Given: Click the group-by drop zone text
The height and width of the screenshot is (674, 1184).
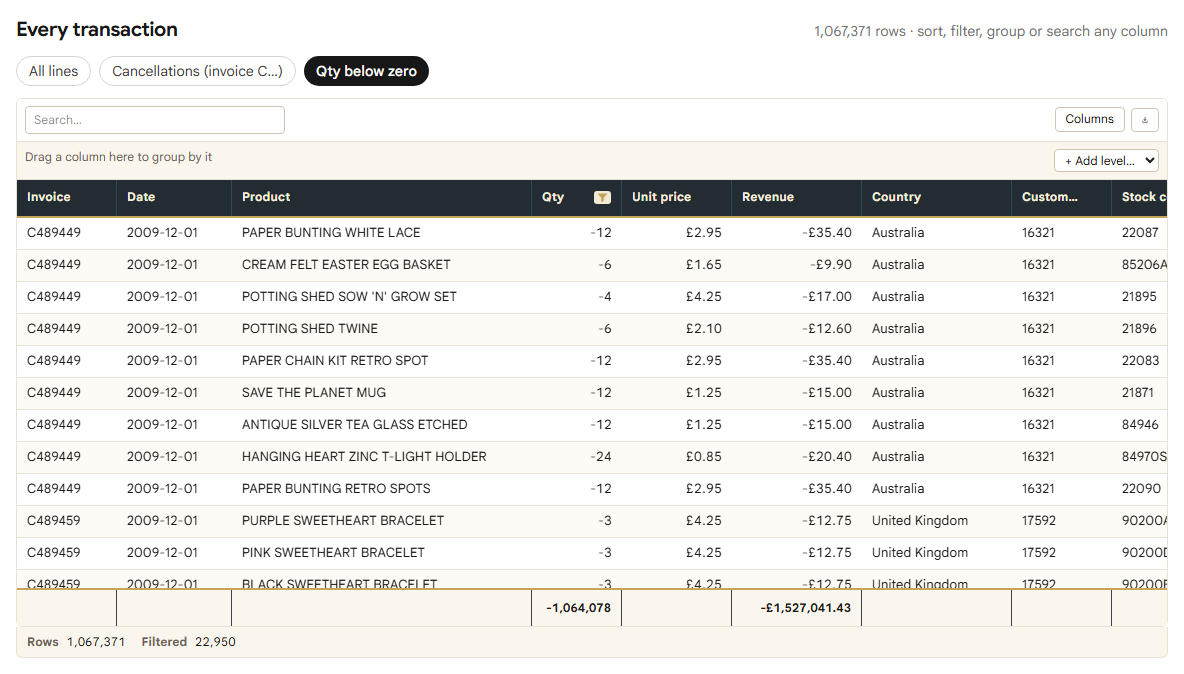Looking at the screenshot, I should coord(119,157).
